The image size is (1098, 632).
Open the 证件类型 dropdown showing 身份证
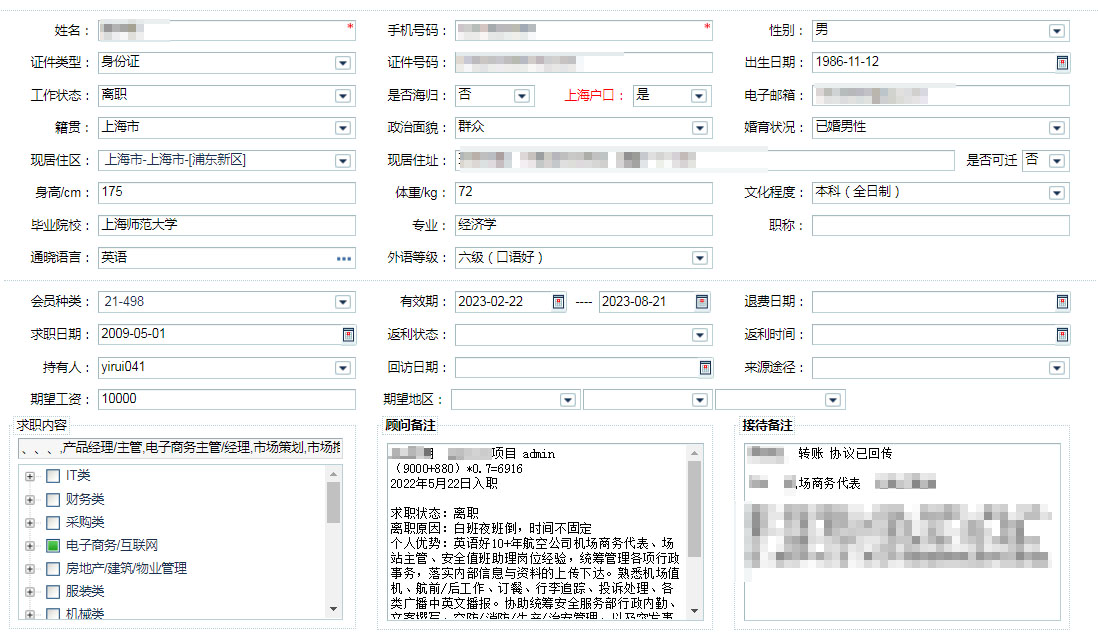(x=342, y=63)
